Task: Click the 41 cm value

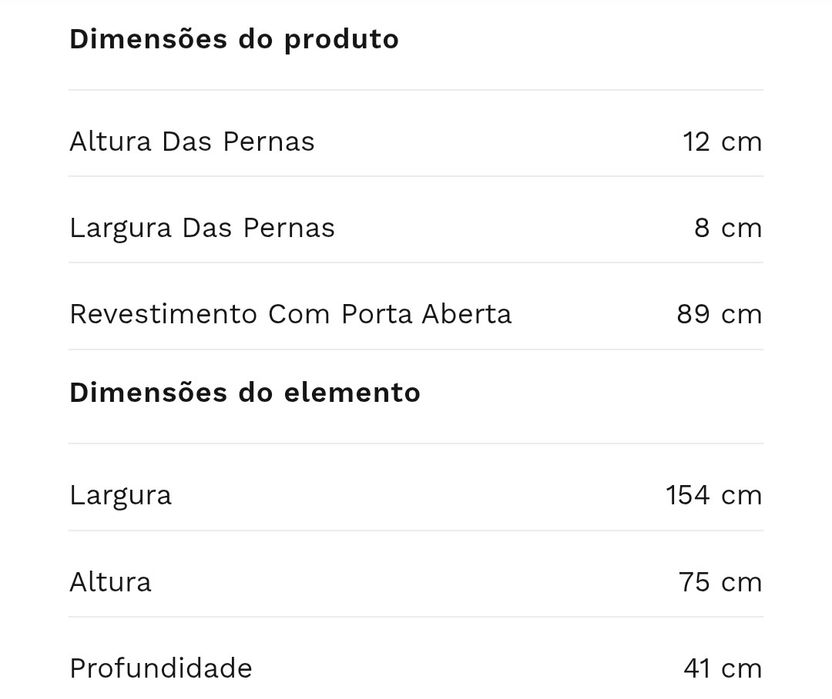Action: pyautogui.click(x=723, y=669)
